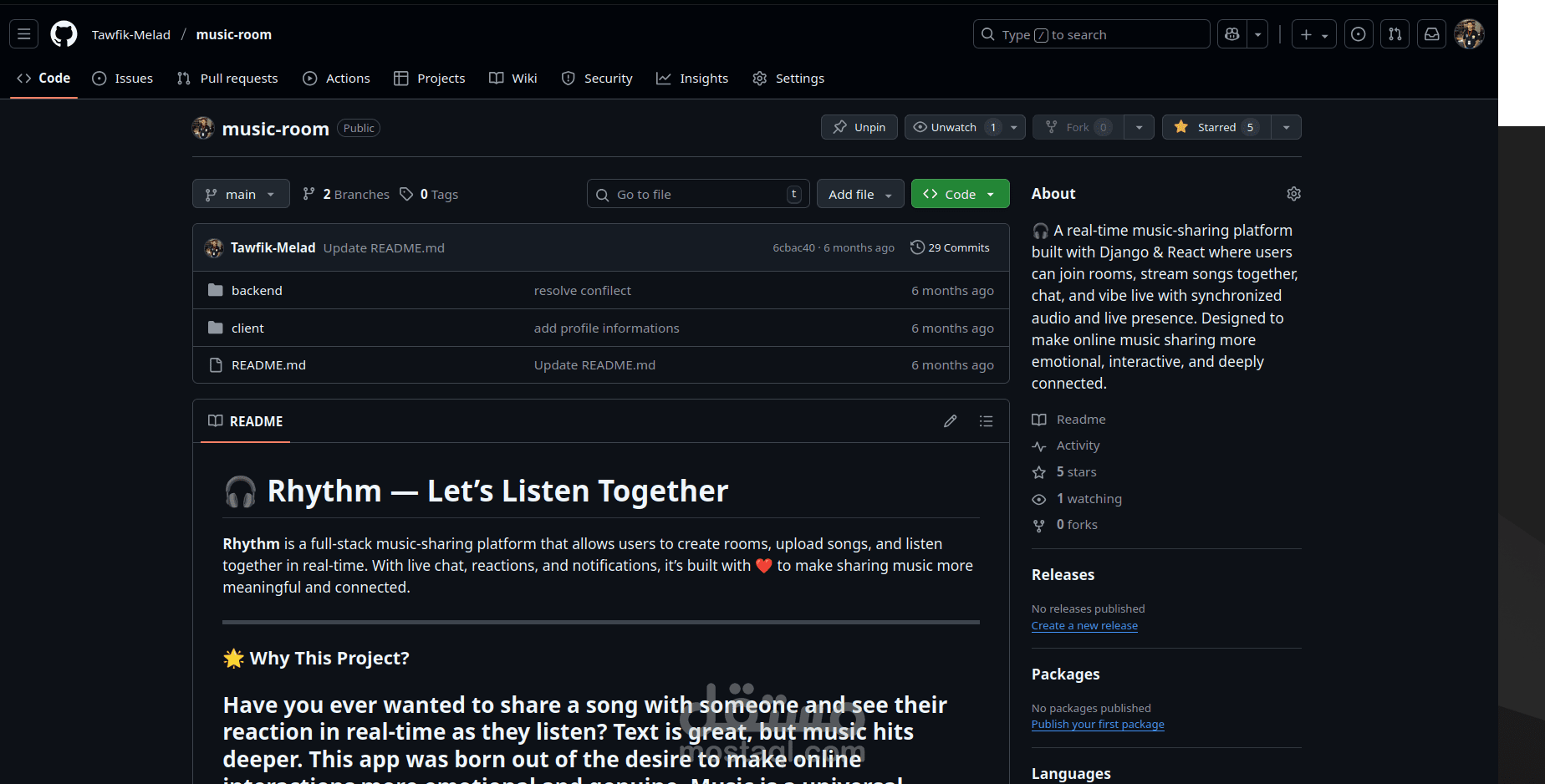Open README outline list icon
This screenshot has width=1545, height=784.
[x=987, y=421]
